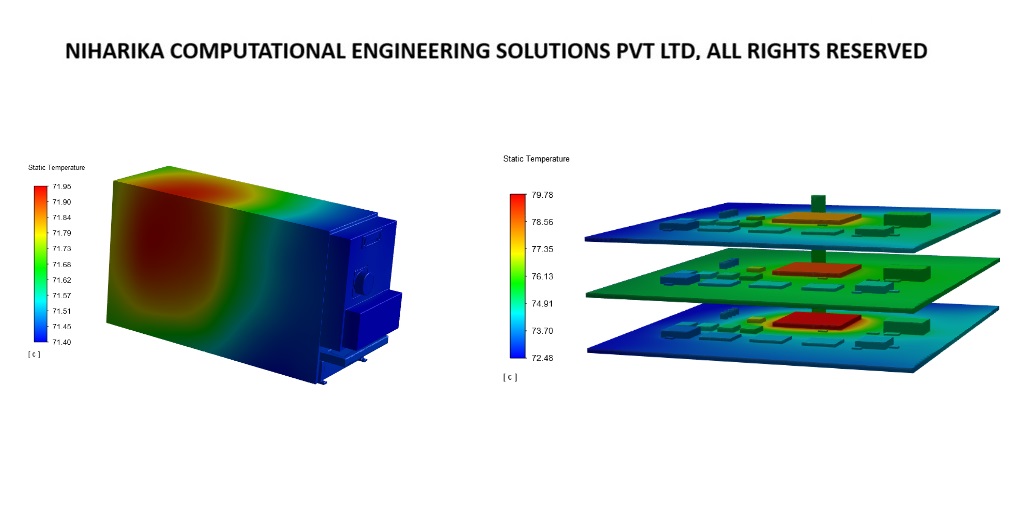Select the 71.84 legend value
The image size is (1030, 531).
click(62, 218)
